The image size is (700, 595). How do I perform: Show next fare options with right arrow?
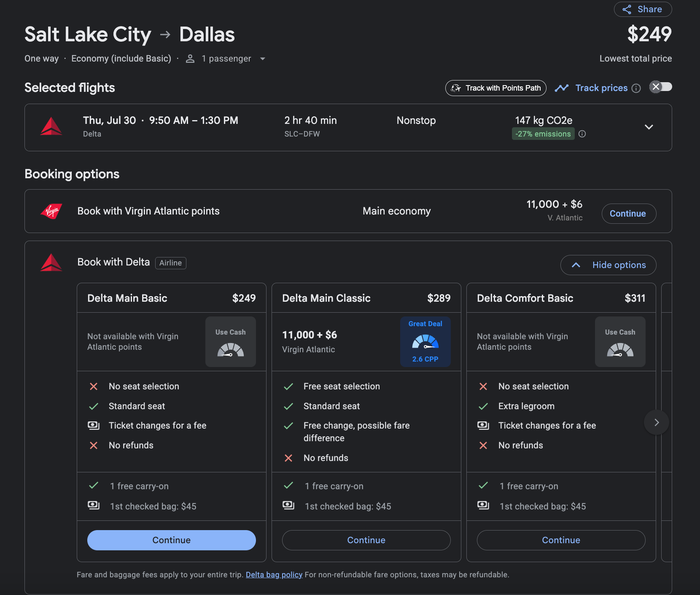[656, 422]
